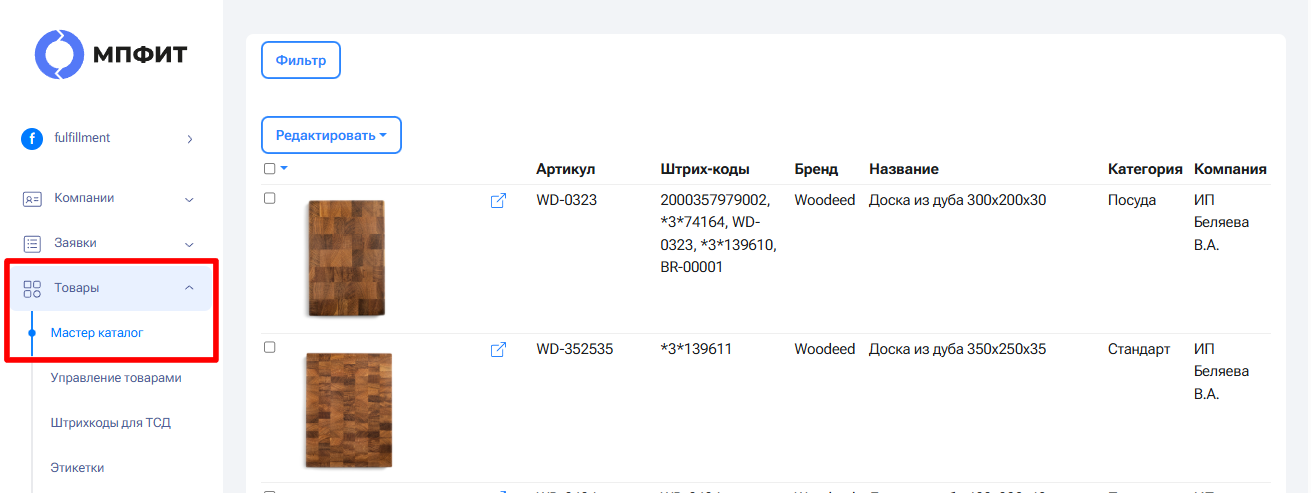Open WD-0323 product via external link icon

[498, 201]
